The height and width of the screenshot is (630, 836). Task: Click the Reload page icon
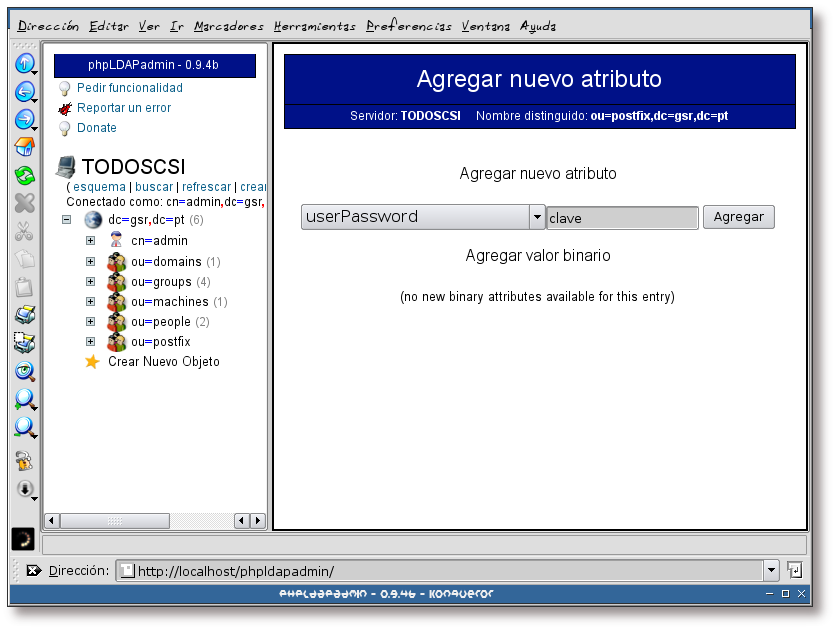[x=25, y=175]
